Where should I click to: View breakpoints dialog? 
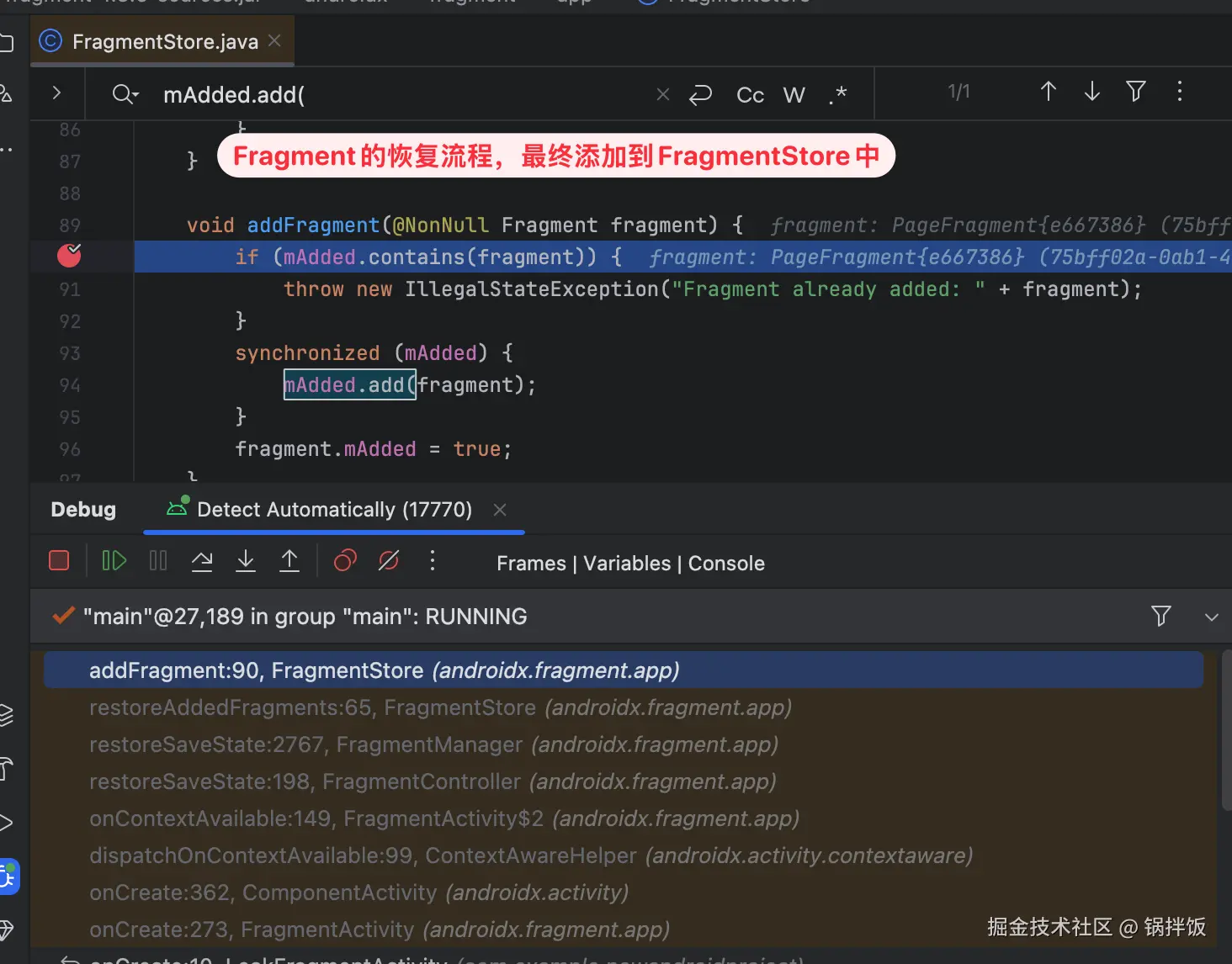pos(345,560)
